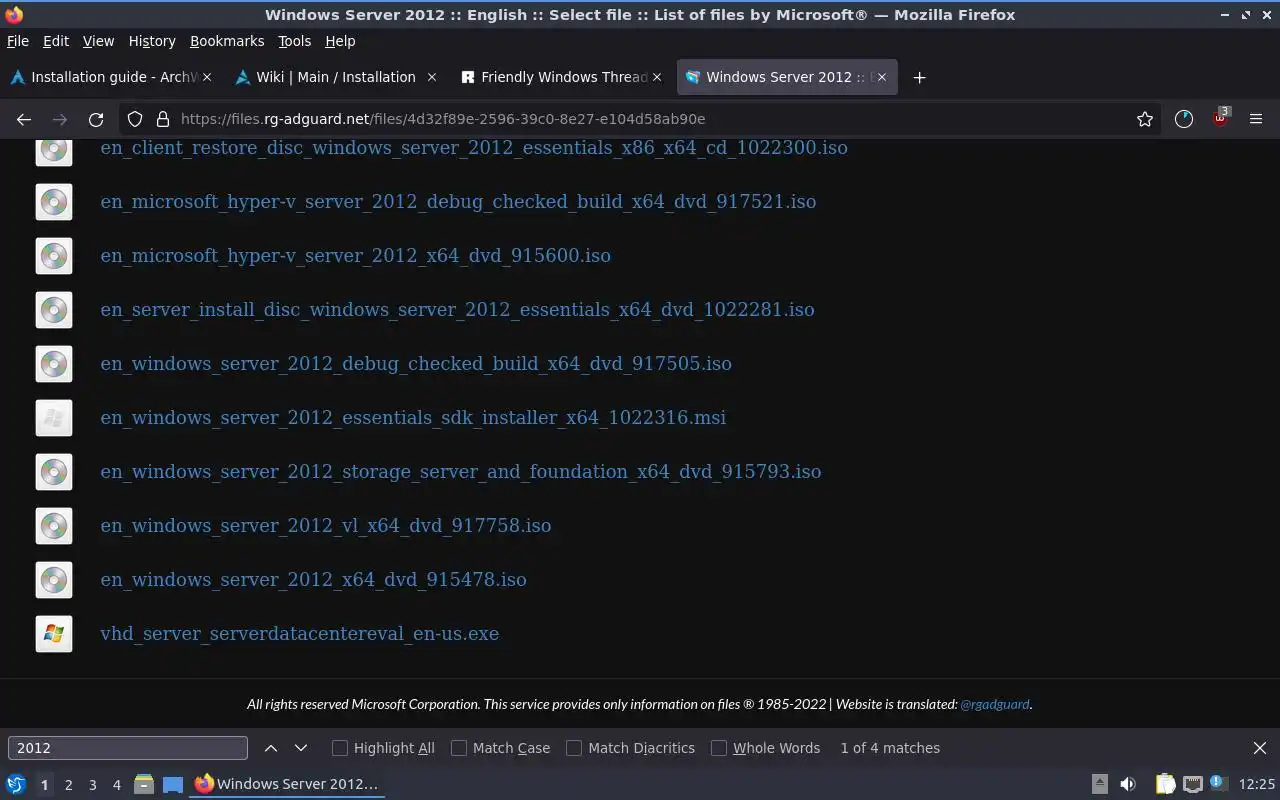
Task: Click disc icon next to hyper-v debug_checked_build ISO
Action: (54, 202)
